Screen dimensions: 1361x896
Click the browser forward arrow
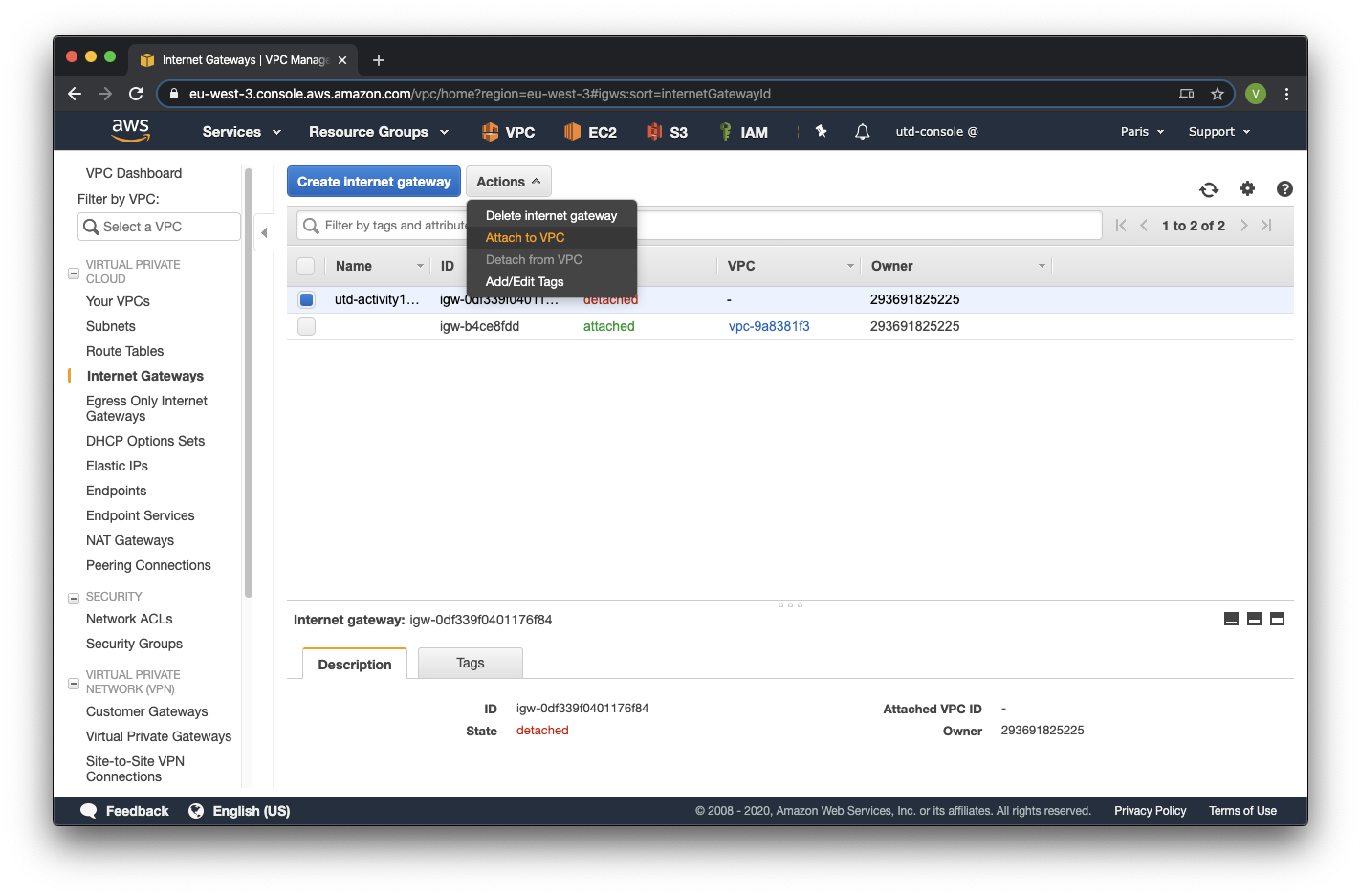(105, 94)
